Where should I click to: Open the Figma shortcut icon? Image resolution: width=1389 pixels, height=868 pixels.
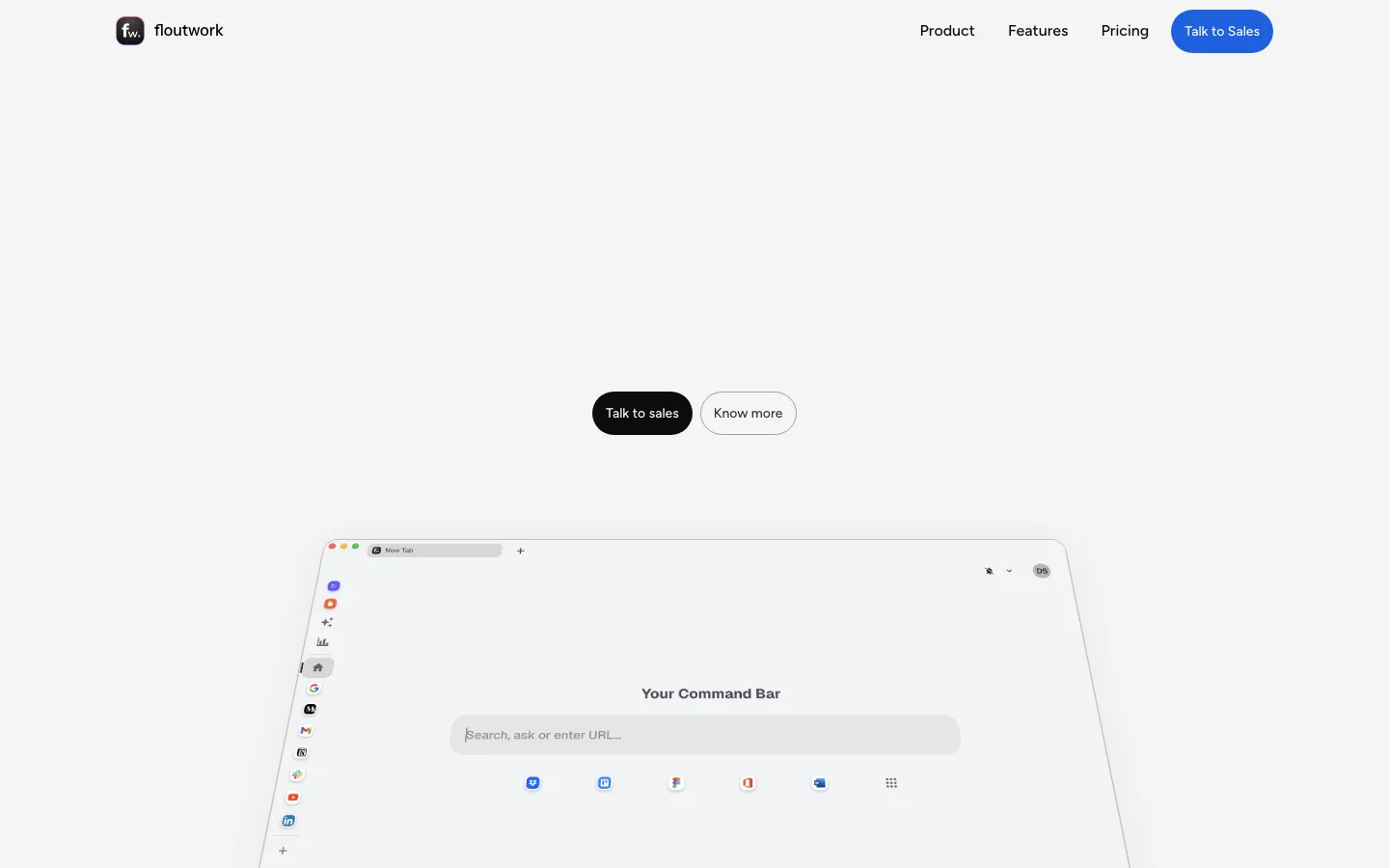pyautogui.click(x=676, y=783)
